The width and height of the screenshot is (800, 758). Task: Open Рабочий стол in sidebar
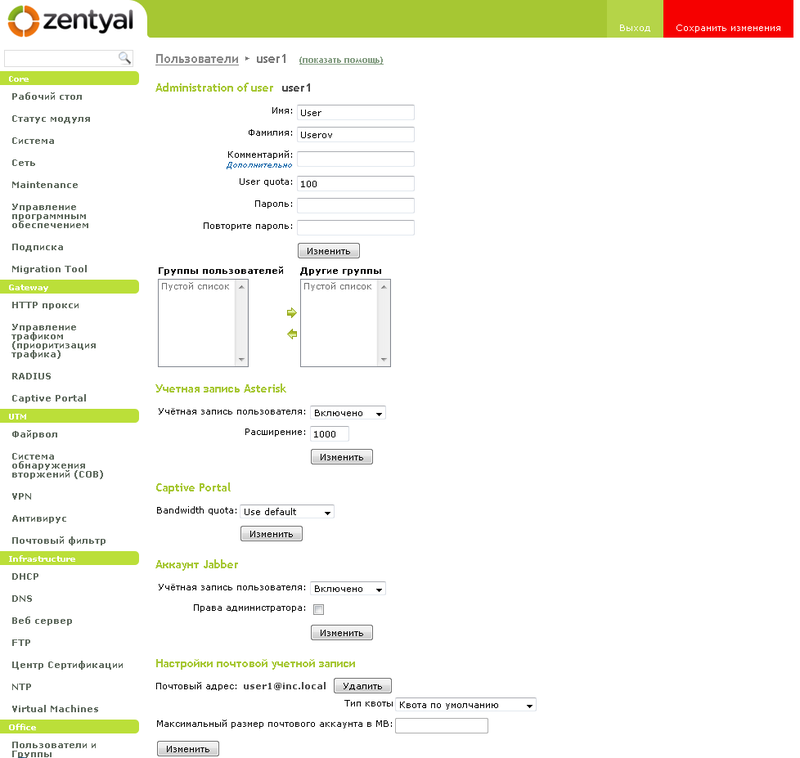(47, 96)
